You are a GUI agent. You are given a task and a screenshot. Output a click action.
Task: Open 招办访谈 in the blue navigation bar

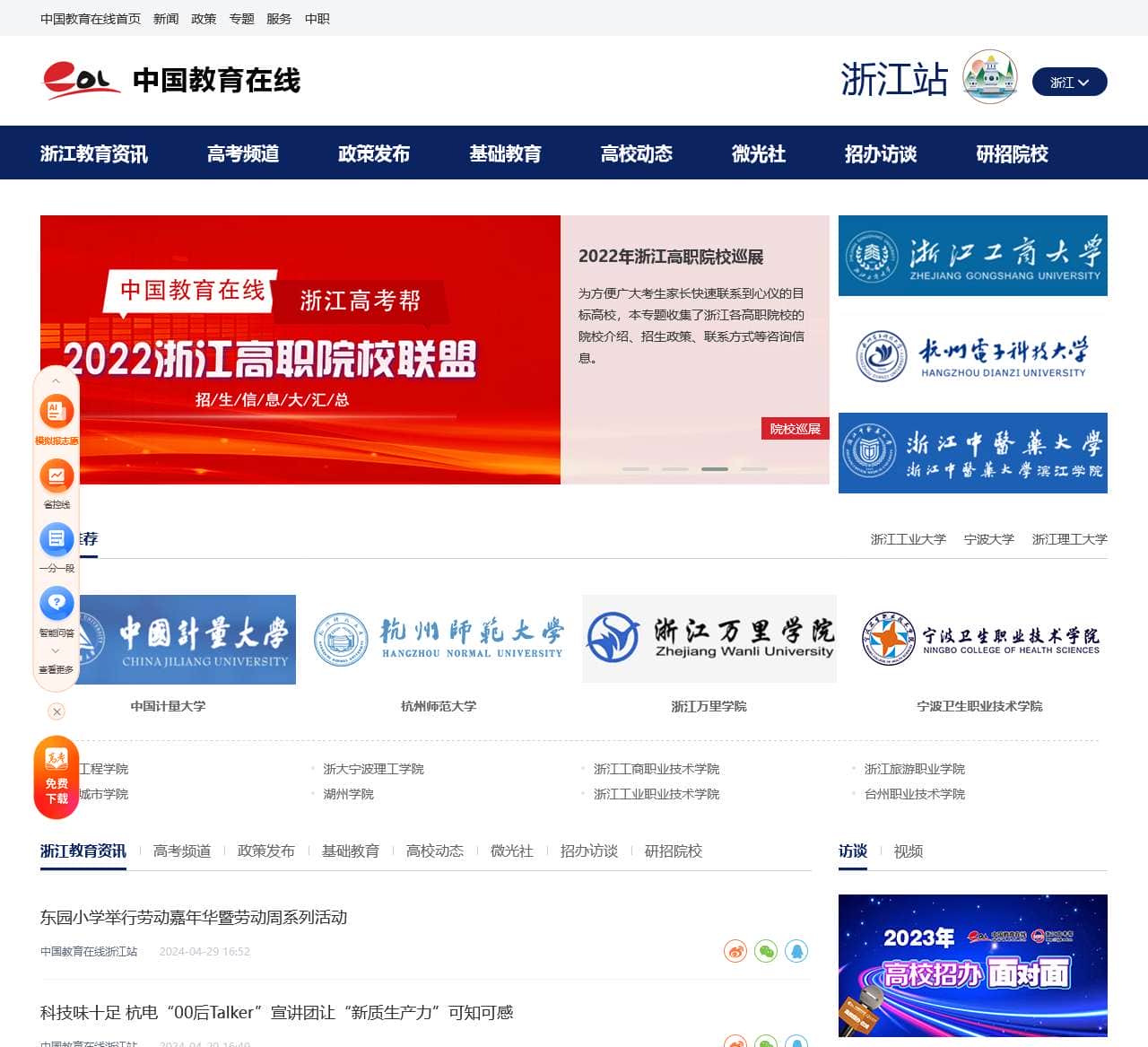(881, 153)
